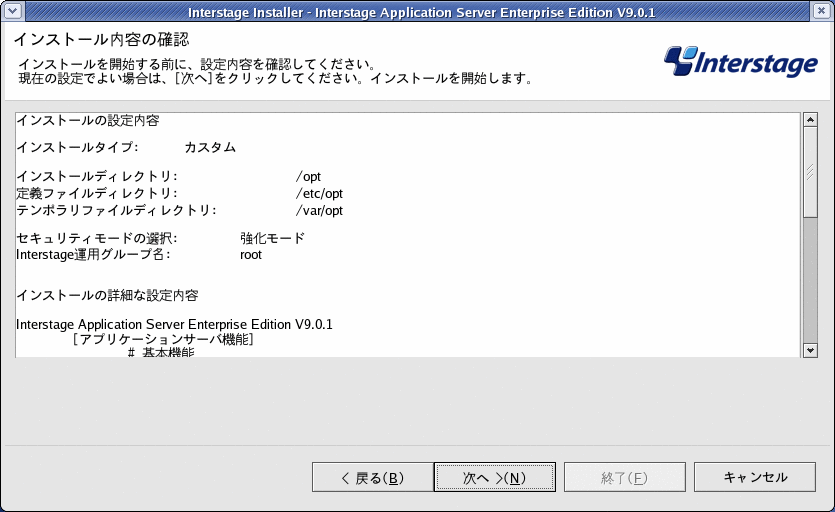Click the vertical scrollbar thumb
This screenshot has height=512, width=835.
click(x=810, y=172)
